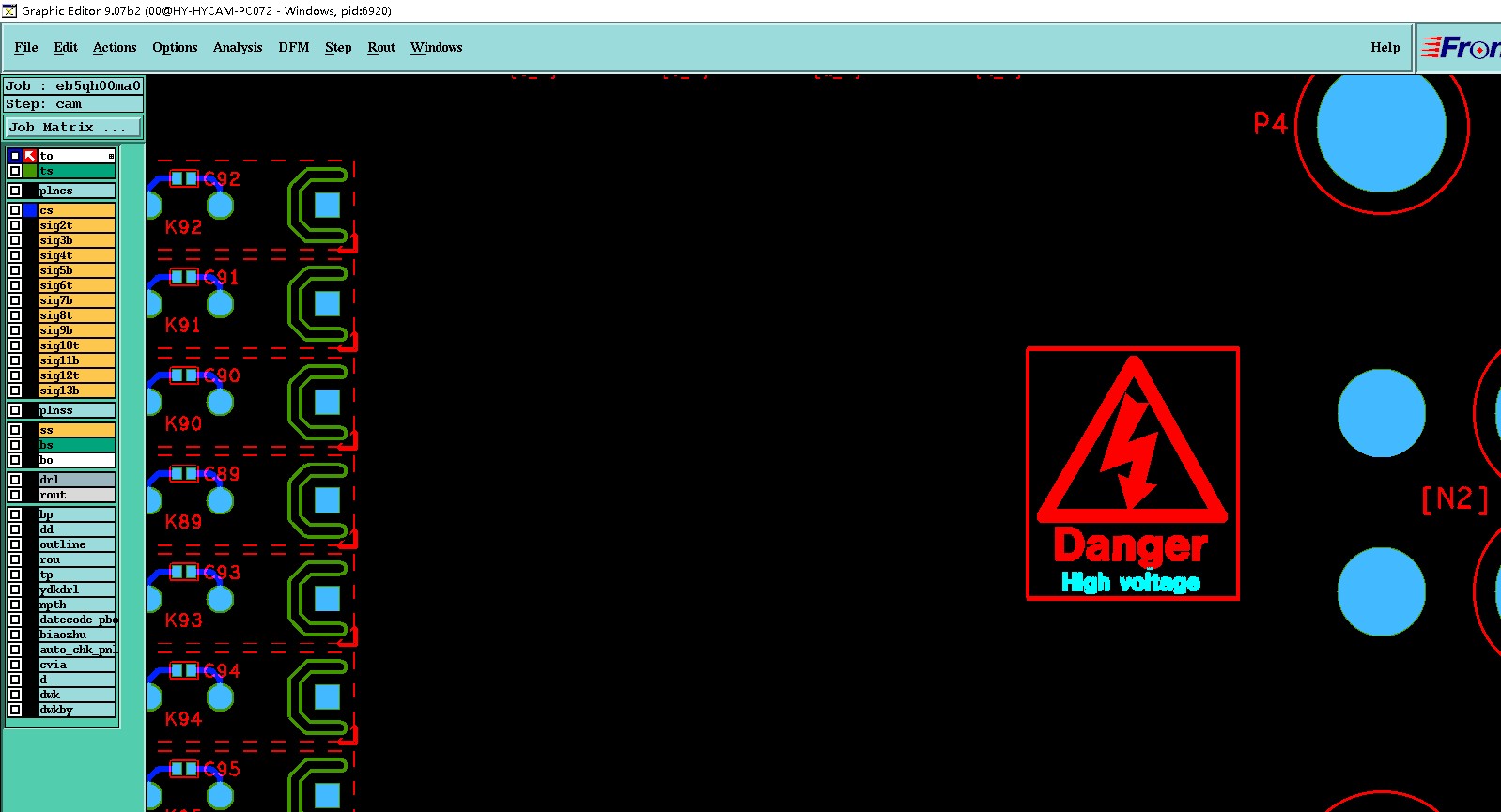Select the dwk layer name
The image size is (1501, 812).
coord(77,695)
